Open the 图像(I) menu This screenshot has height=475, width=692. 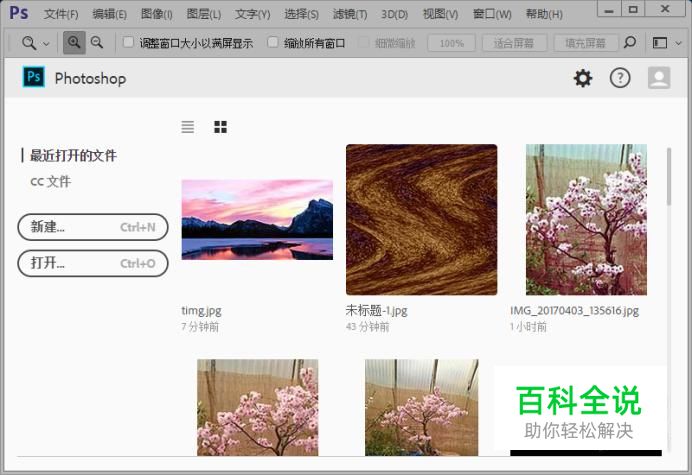tap(157, 15)
